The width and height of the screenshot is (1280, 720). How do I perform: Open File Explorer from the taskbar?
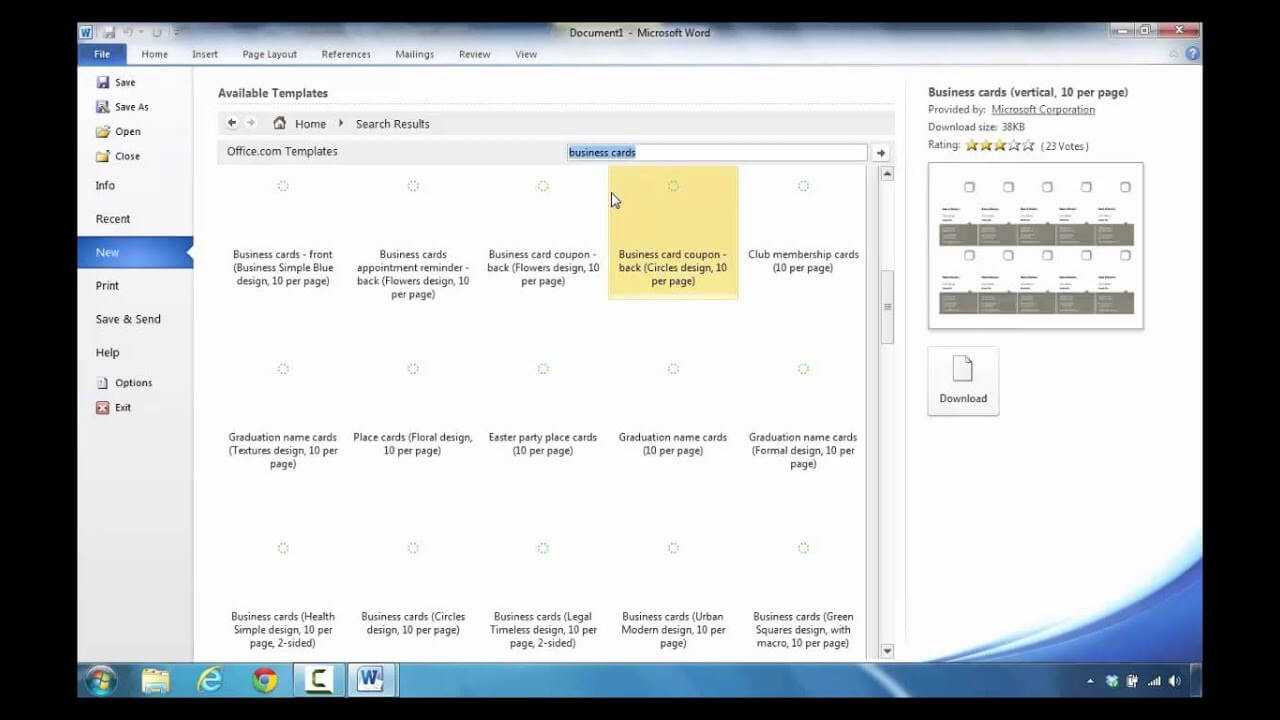pos(156,681)
